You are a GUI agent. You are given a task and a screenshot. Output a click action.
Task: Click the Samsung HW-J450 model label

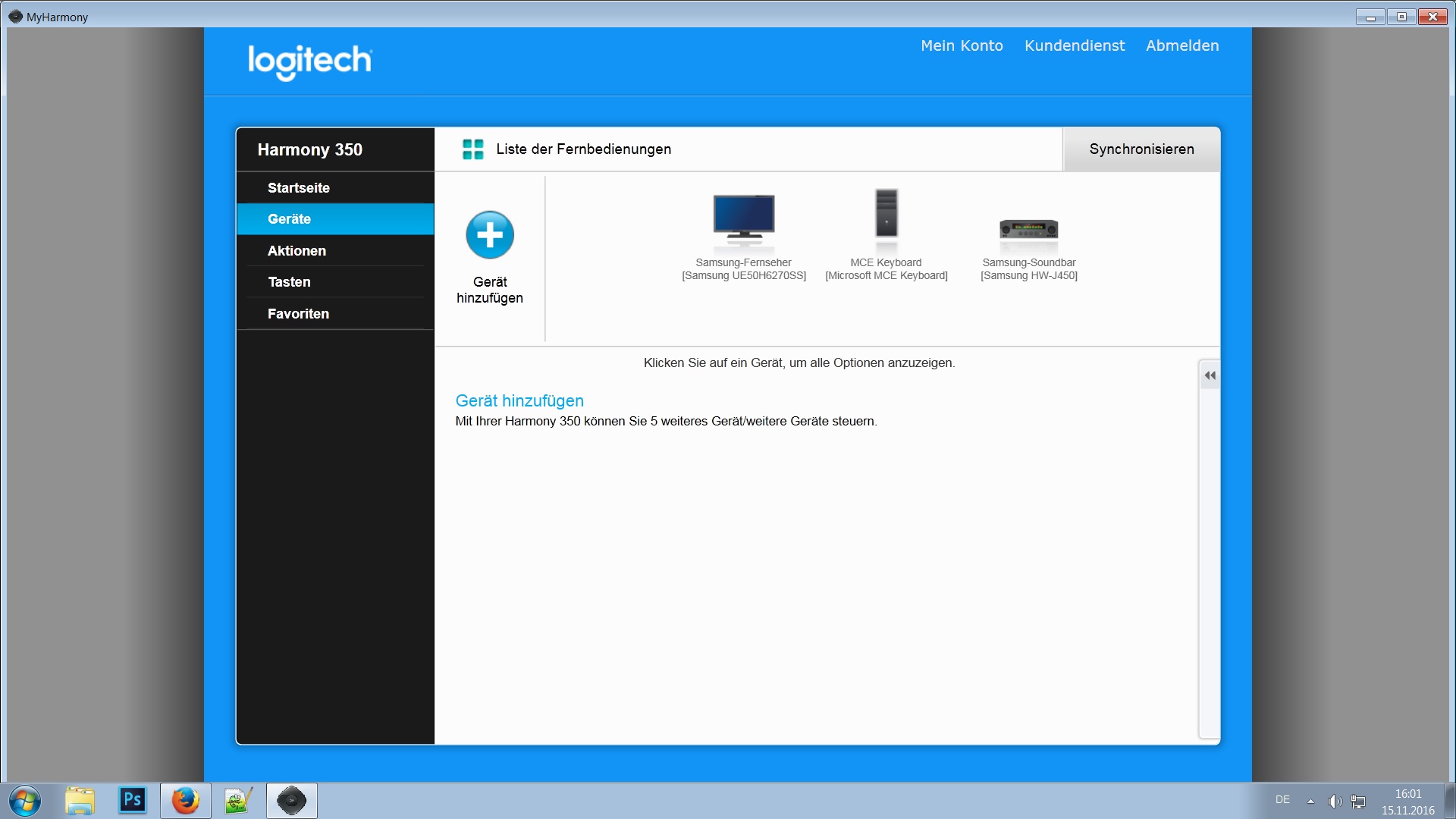click(x=1028, y=276)
